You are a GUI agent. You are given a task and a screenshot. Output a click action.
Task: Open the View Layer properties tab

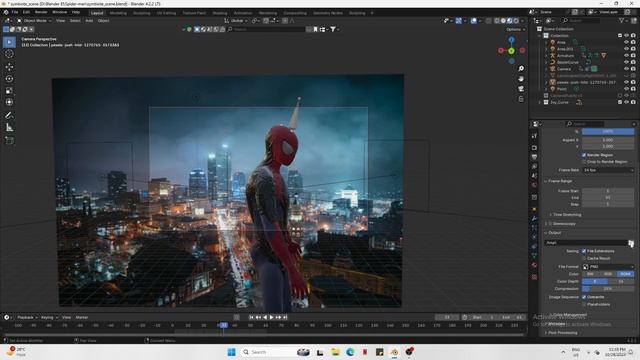click(534, 166)
